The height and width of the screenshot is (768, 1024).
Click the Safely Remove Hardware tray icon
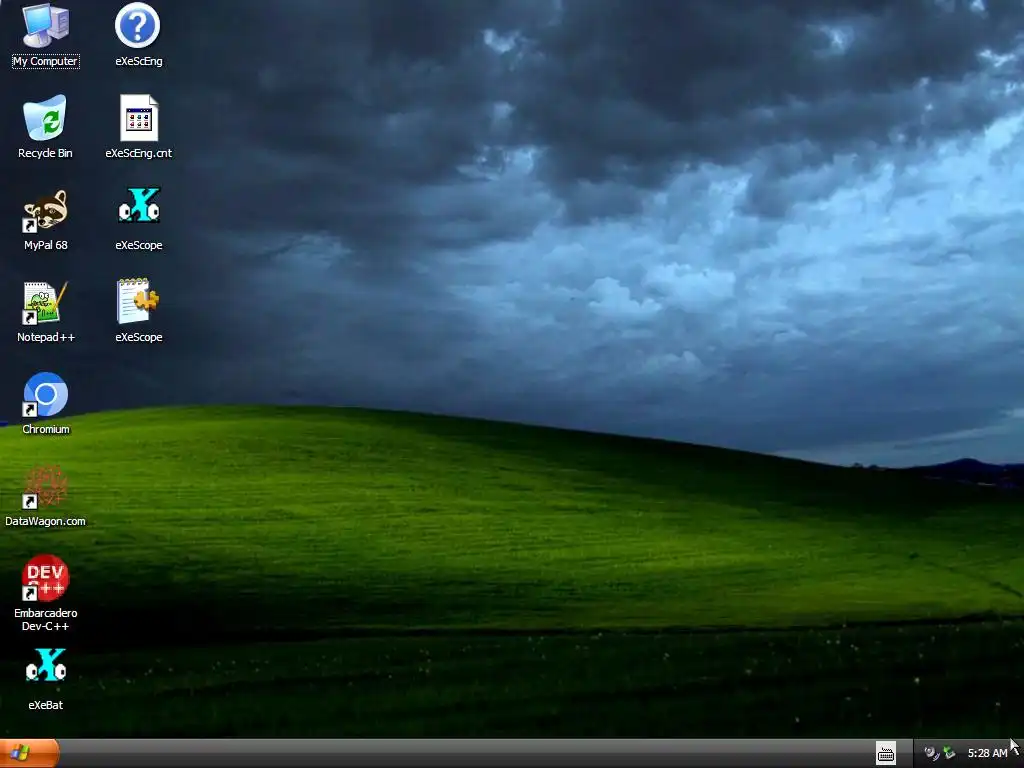pyautogui.click(x=949, y=754)
